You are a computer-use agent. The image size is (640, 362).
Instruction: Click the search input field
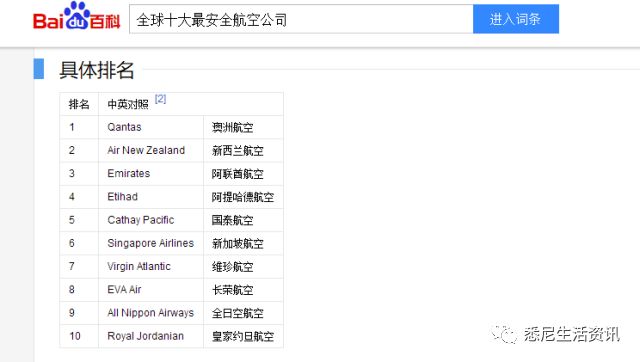click(x=301, y=19)
